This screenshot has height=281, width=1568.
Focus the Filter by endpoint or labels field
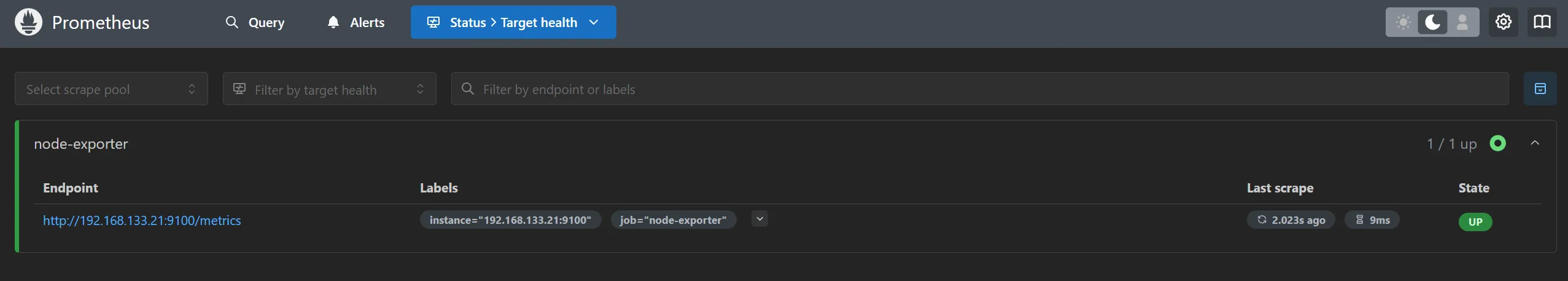click(x=982, y=89)
